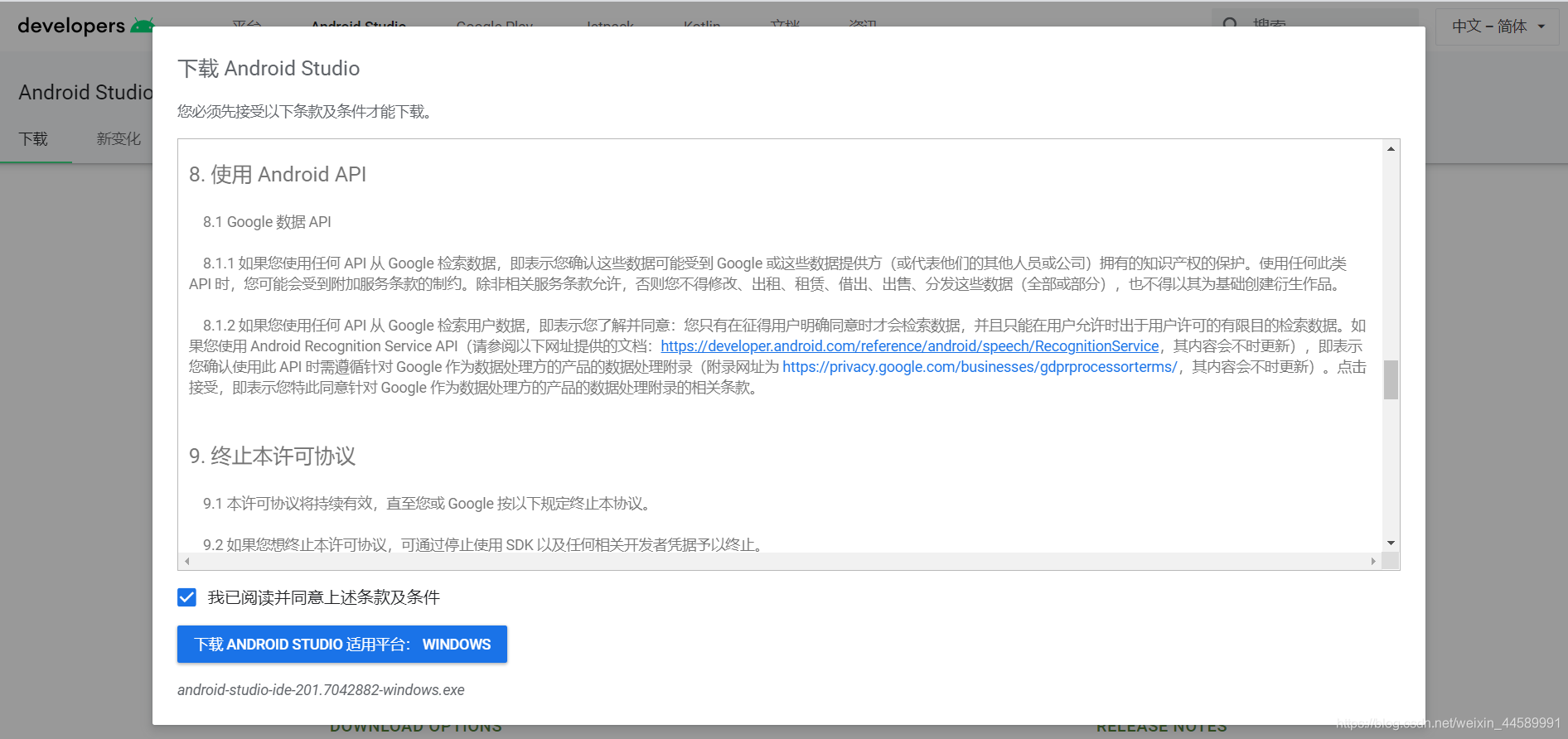The height and width of the screenshot is (739, 1568).
Task: Click the label 我已阅读并同意上述条款及条件
Action: point(323,597)
